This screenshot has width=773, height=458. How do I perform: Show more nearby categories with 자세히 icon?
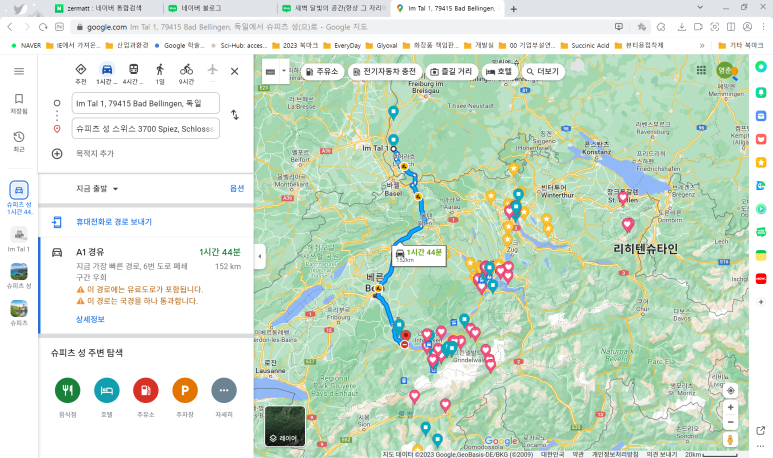(224, 390)
